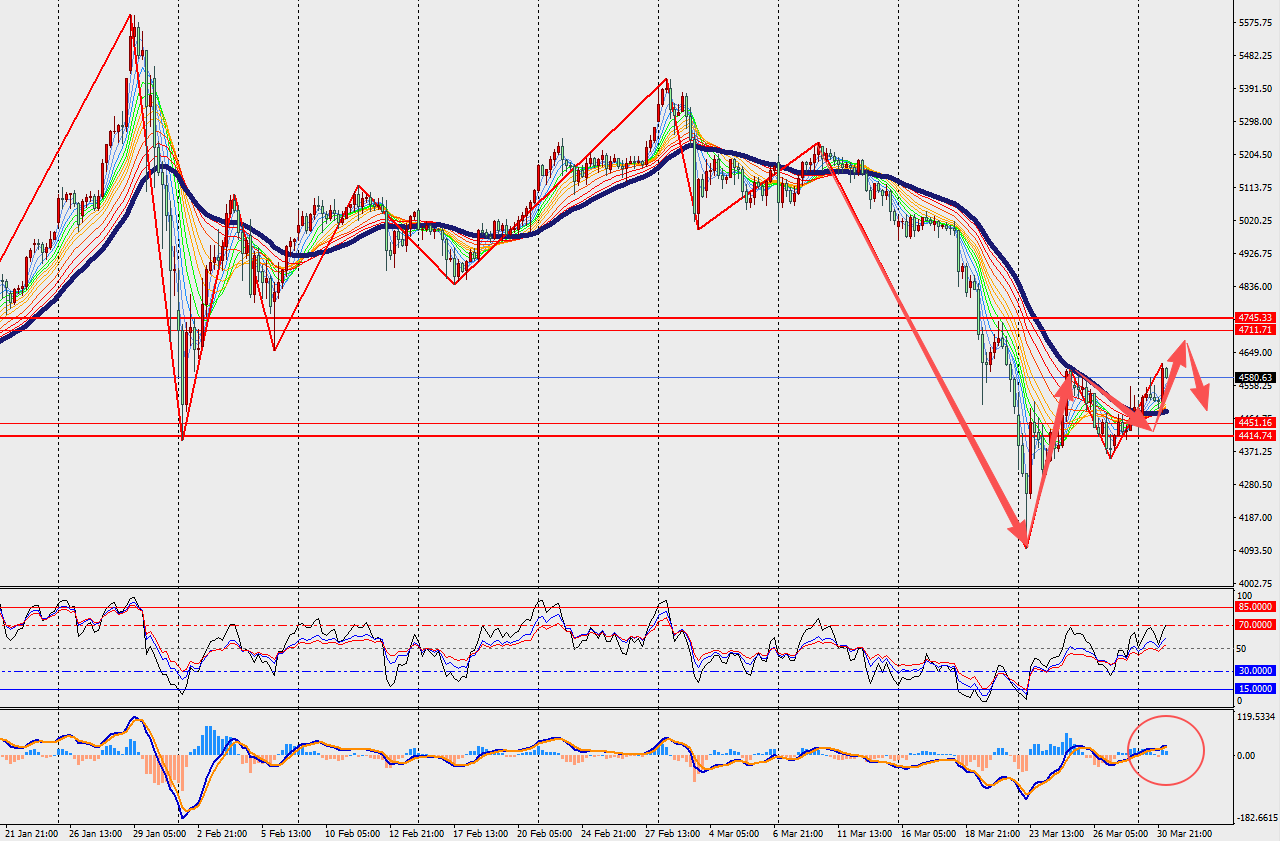Screen dimensions: 1281x841
Task: Click the 4745.33 red price label
Action: click(x=1254, y=318)
